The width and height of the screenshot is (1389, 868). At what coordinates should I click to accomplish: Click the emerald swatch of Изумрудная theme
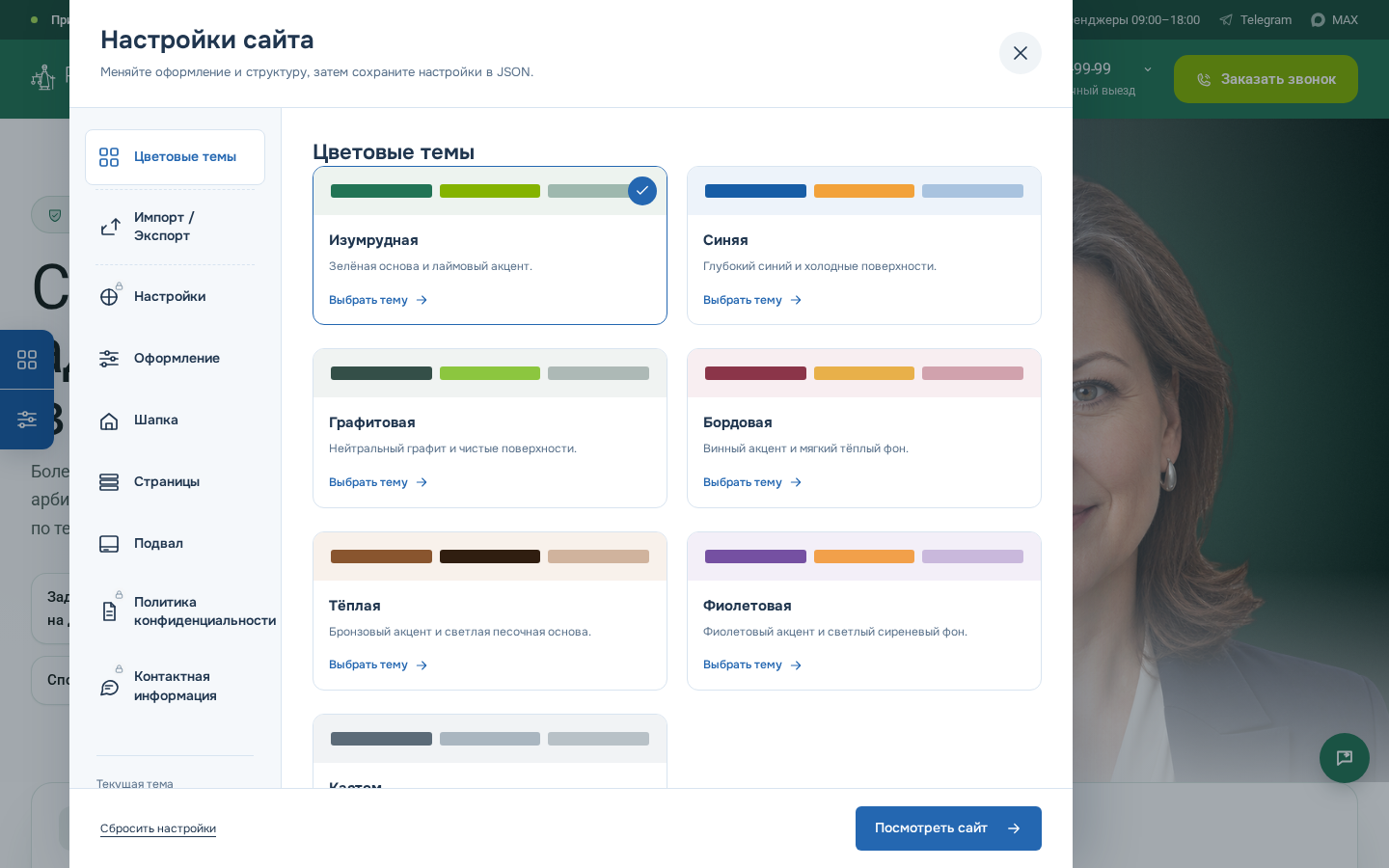381,191
